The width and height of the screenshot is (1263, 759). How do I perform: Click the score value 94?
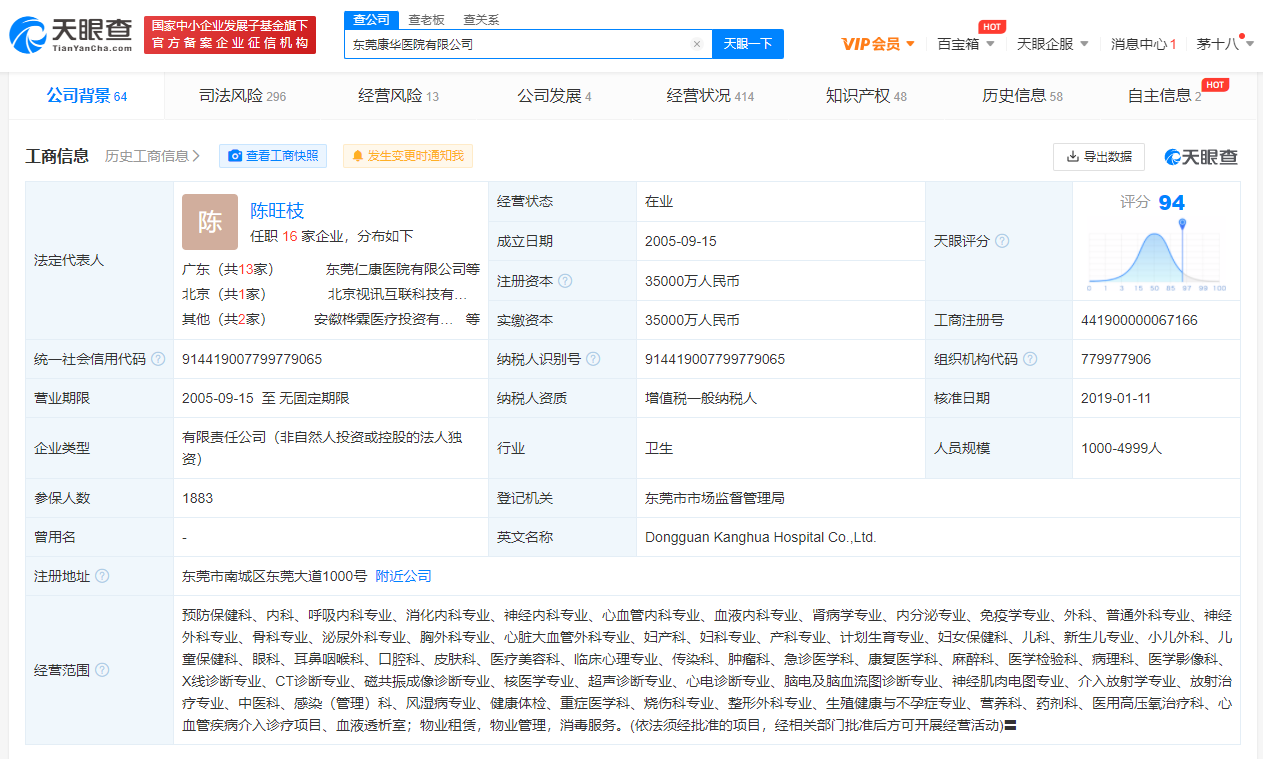[x=1172, y=203]
